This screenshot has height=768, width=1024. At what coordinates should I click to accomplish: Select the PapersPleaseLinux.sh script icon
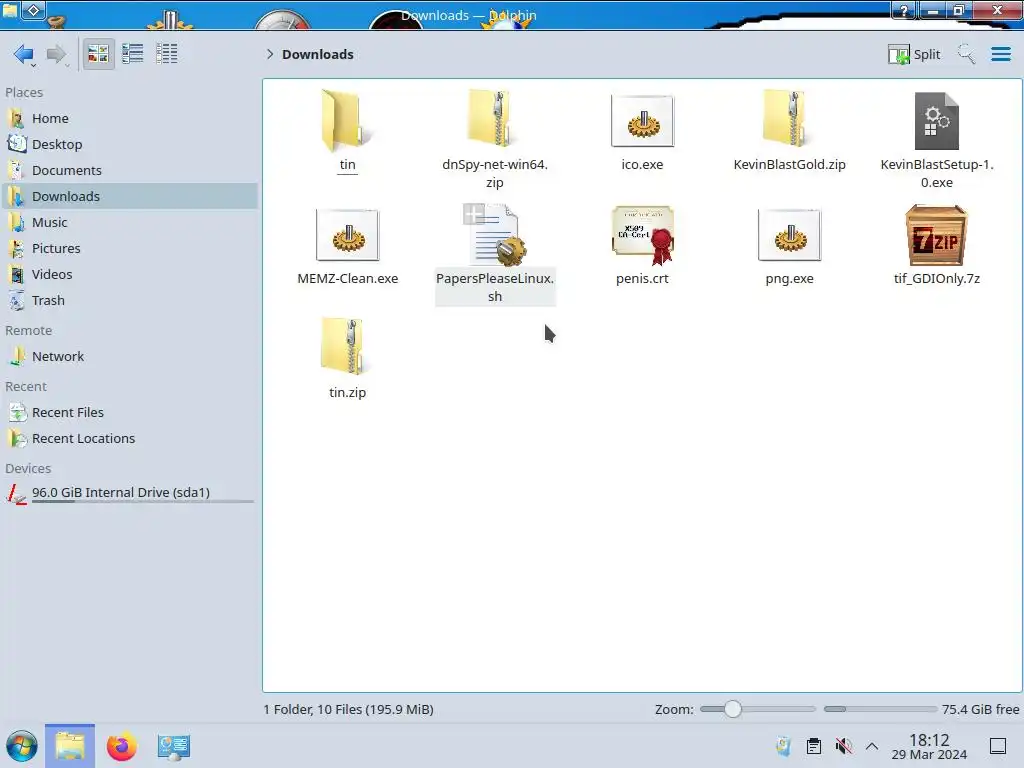(496, 236)
